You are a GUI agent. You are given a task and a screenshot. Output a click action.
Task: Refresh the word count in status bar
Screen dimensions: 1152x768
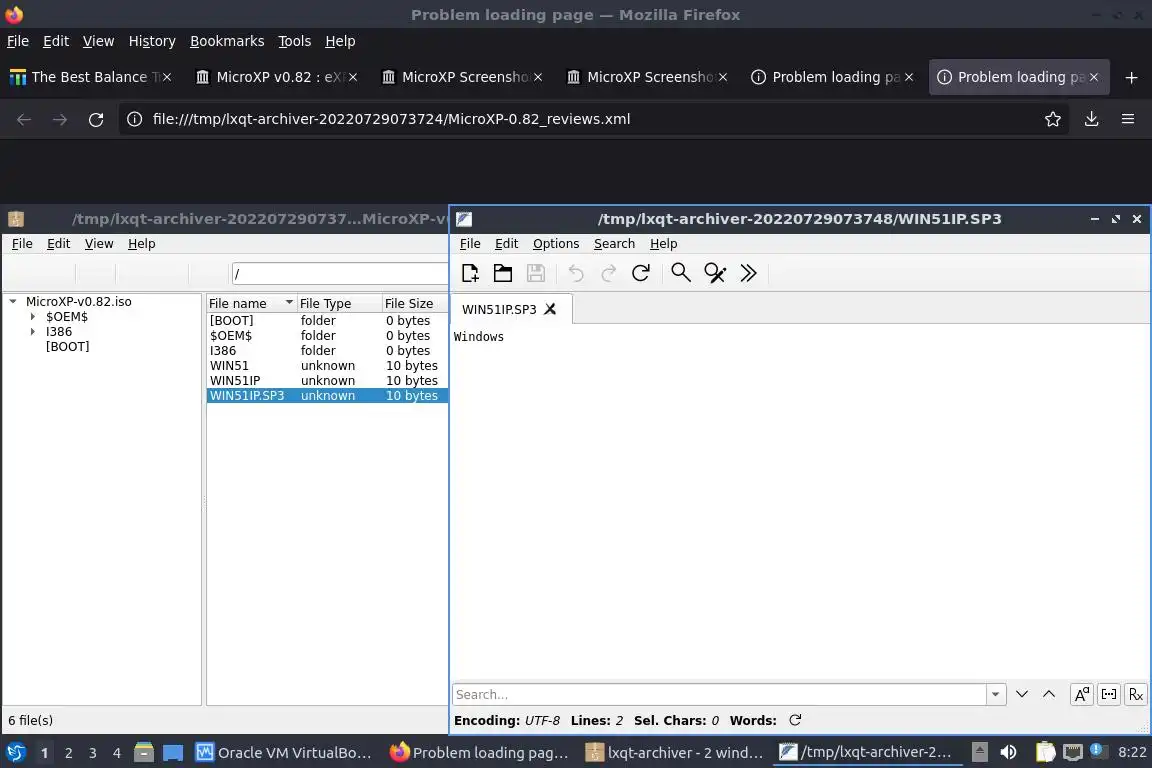(795, 720)
